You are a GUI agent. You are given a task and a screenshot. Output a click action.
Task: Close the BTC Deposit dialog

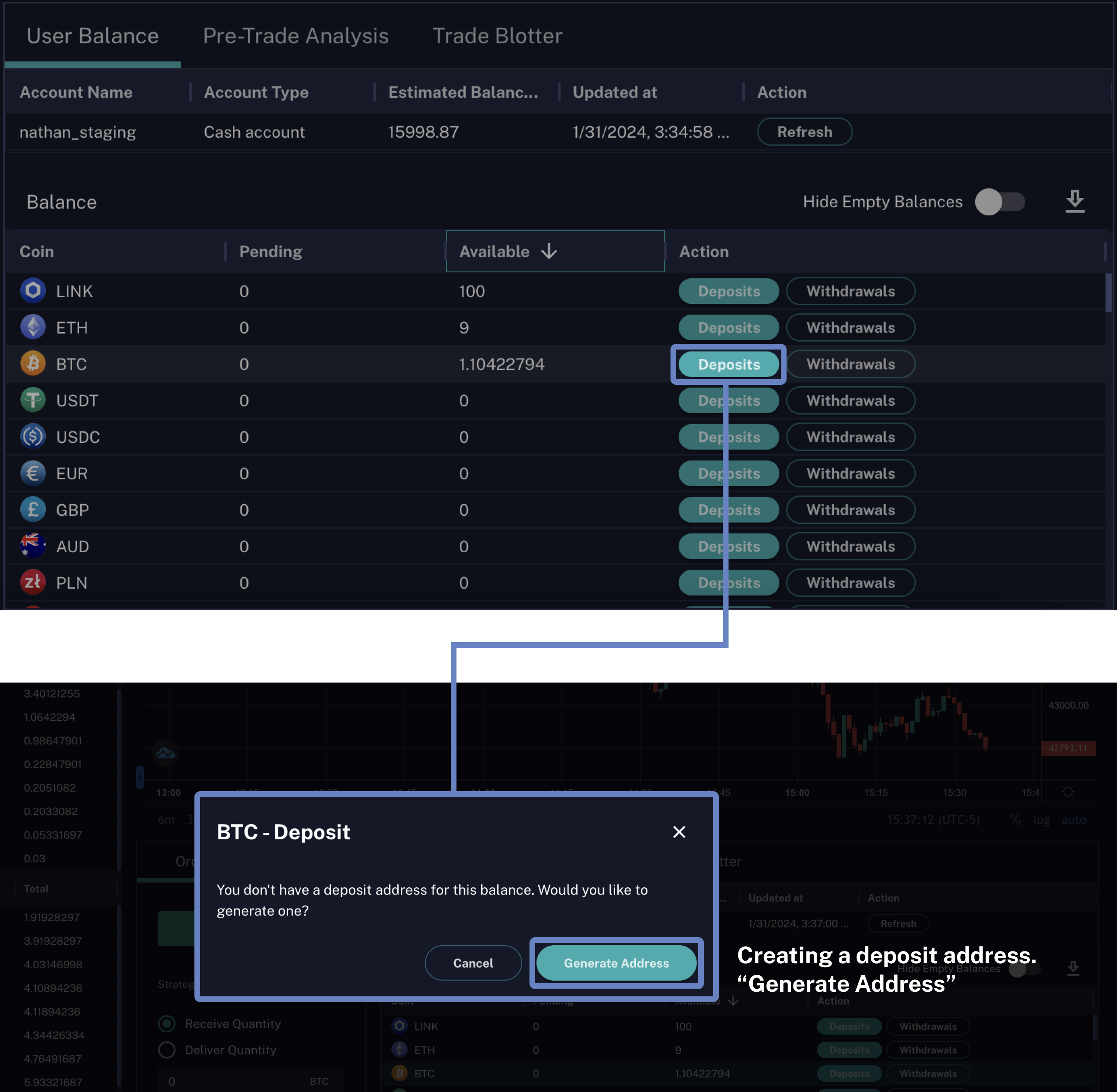pyautogui.click(x=679, y=832)
